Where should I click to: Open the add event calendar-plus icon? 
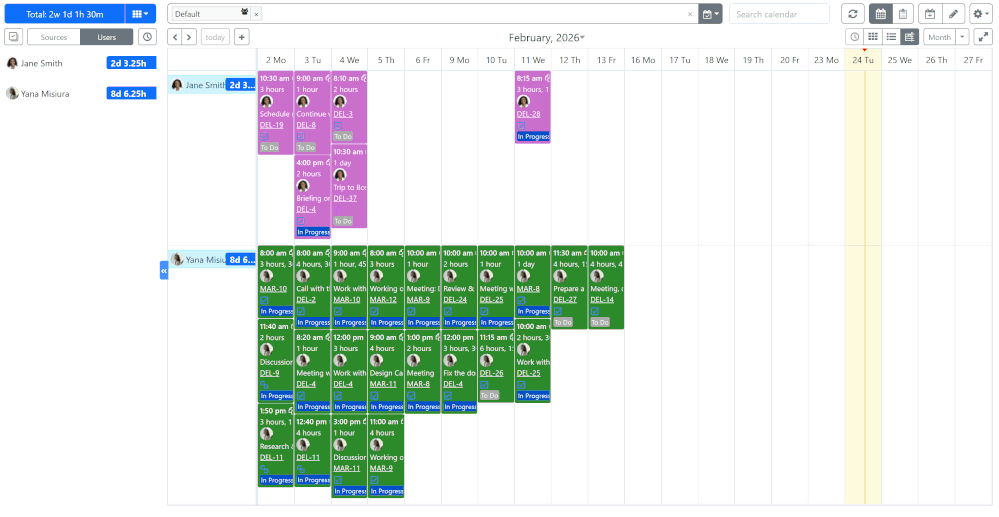pyautogui.click(x=930, y=14)
